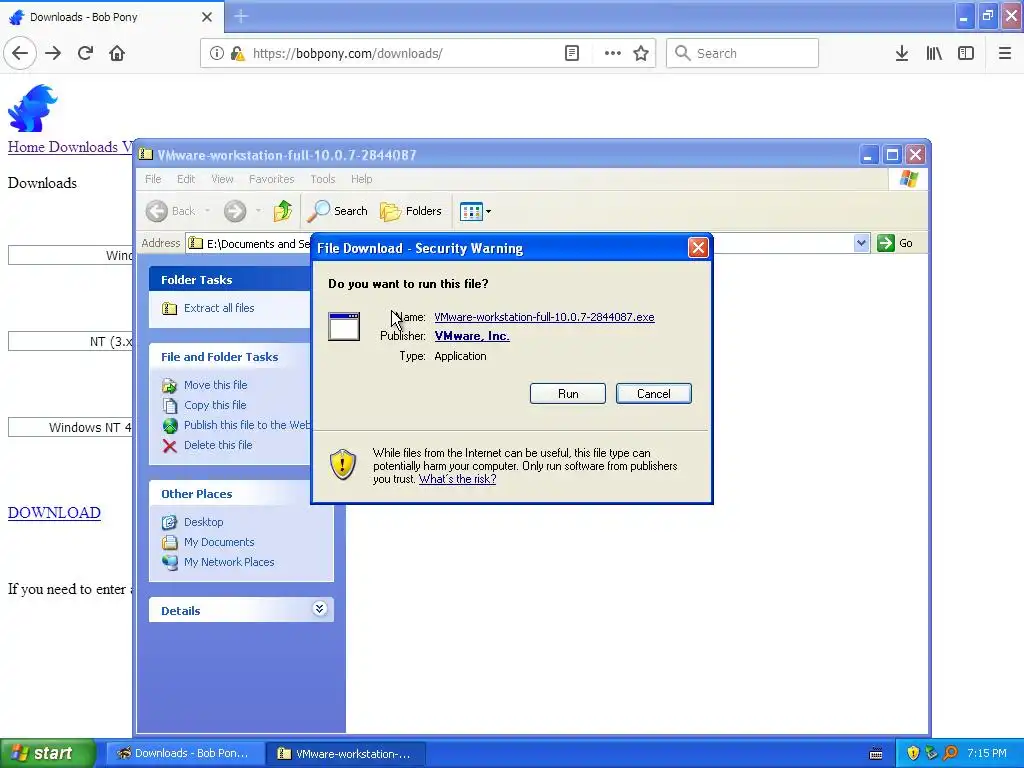Switch to Downloads - Bob Pony taskbar item

coord(185,753)
